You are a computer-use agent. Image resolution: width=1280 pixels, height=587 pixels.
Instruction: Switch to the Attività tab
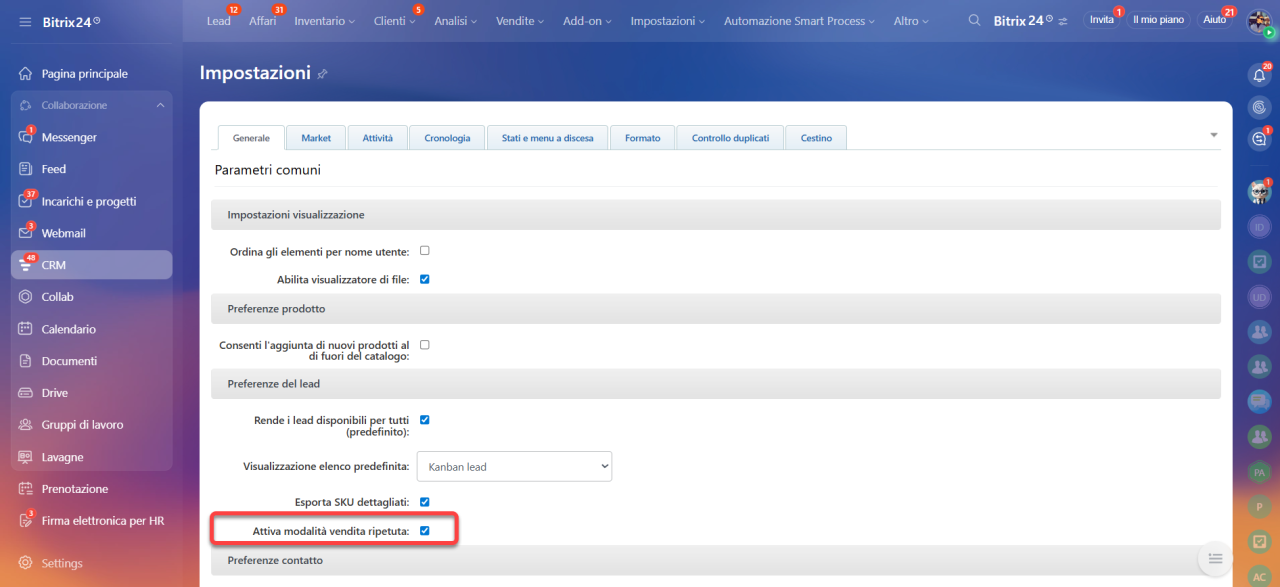tap(378, 138)
